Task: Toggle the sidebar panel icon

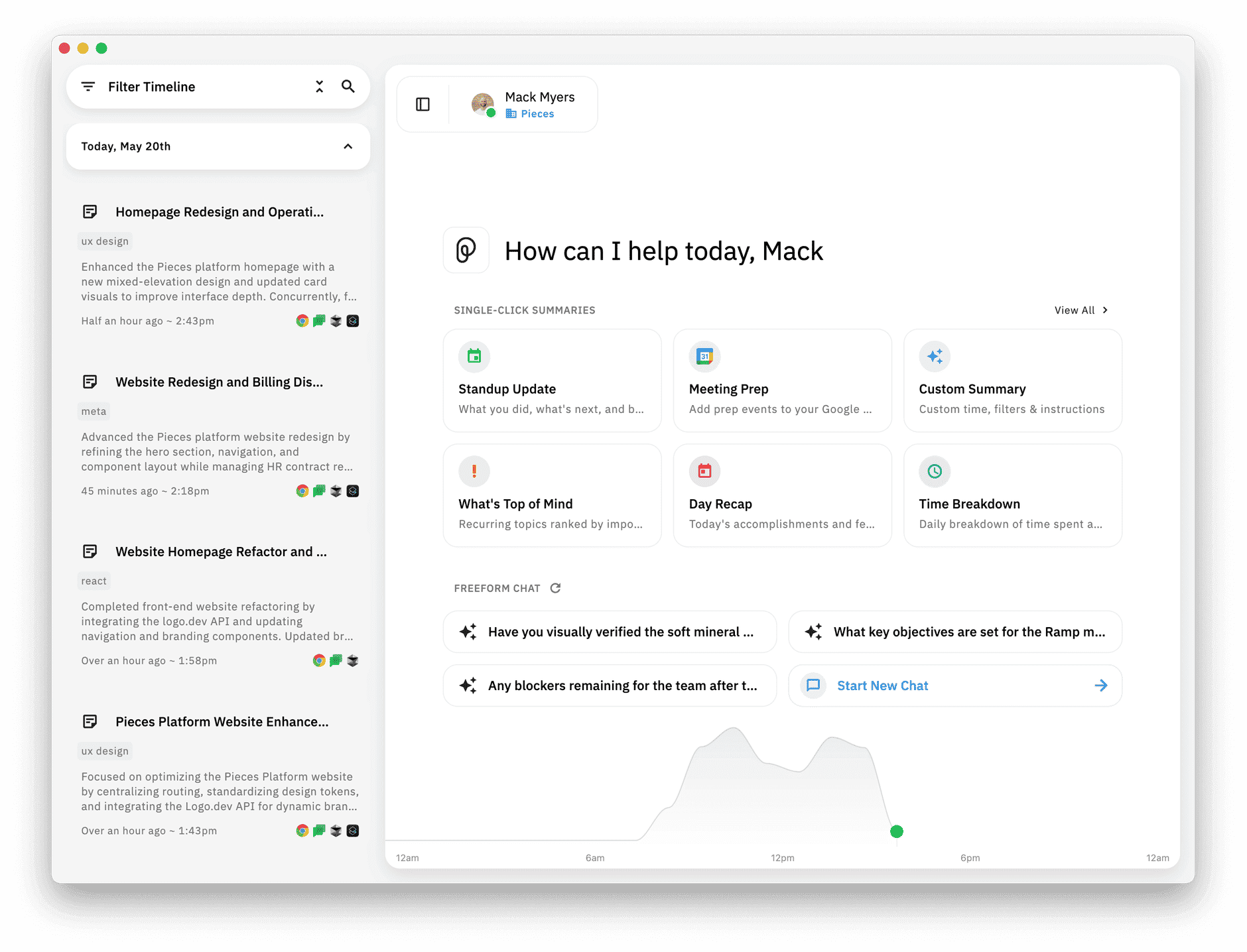Action: click(x=423, y=104)
